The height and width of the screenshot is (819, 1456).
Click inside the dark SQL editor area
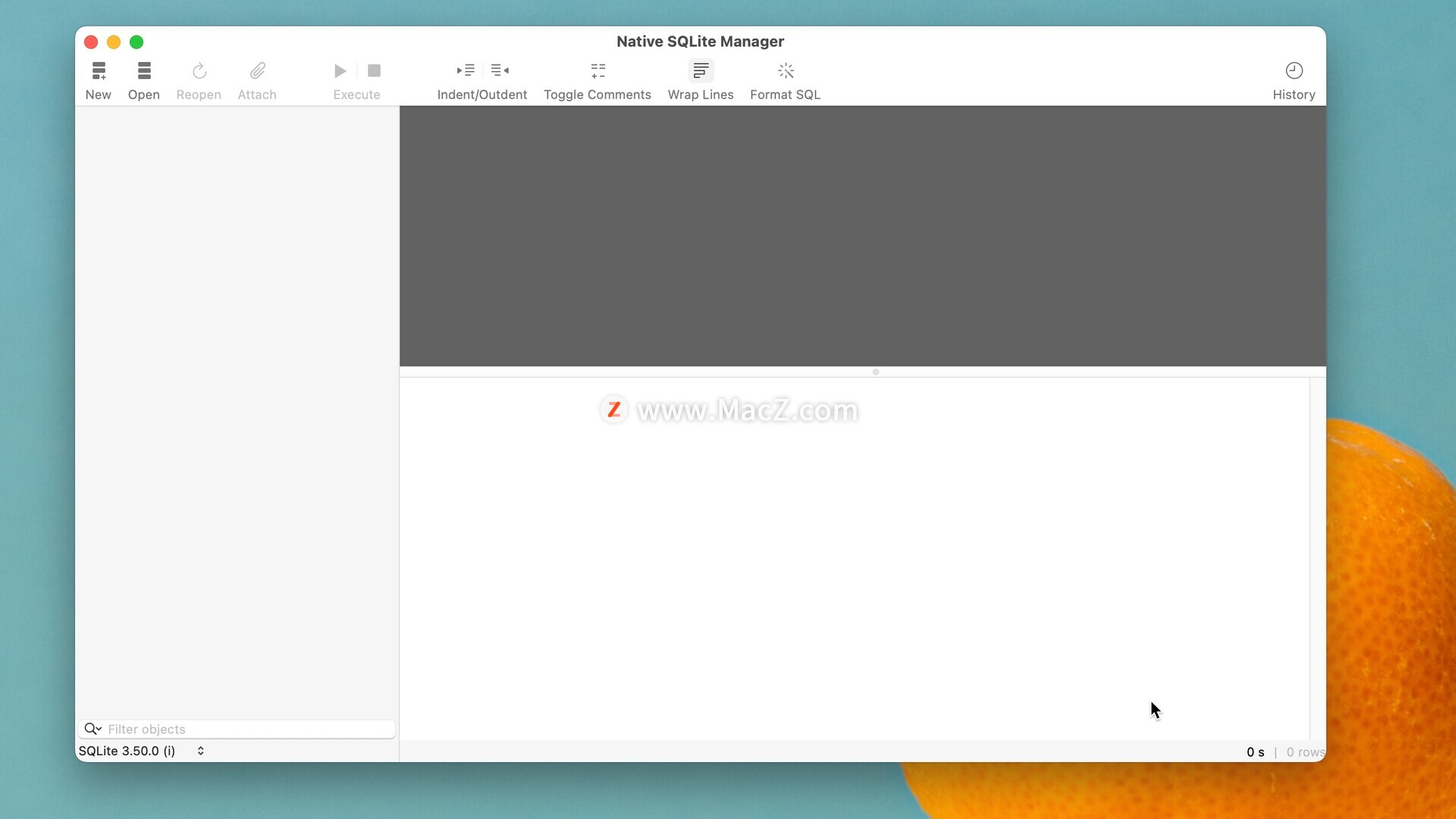coord(862,236)
